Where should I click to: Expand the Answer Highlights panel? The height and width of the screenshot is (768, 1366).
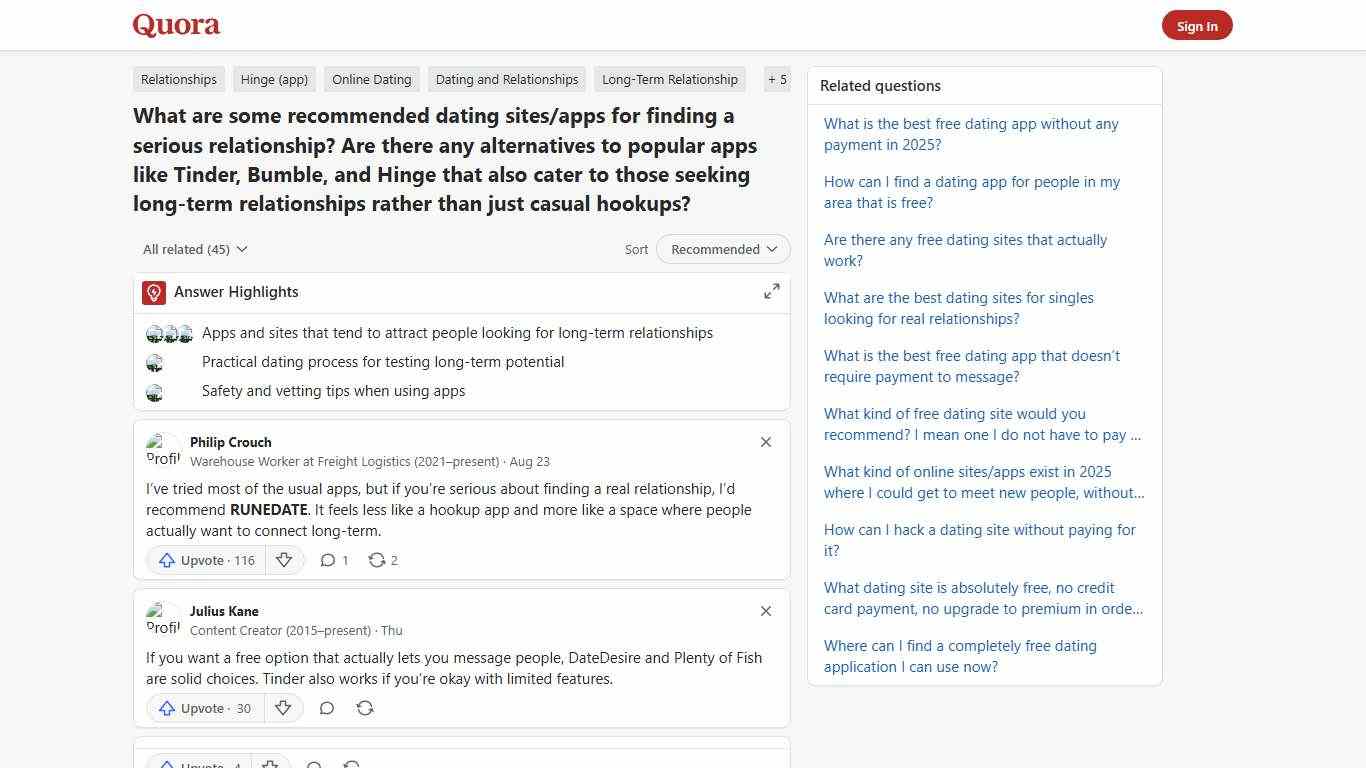(771, 291)
